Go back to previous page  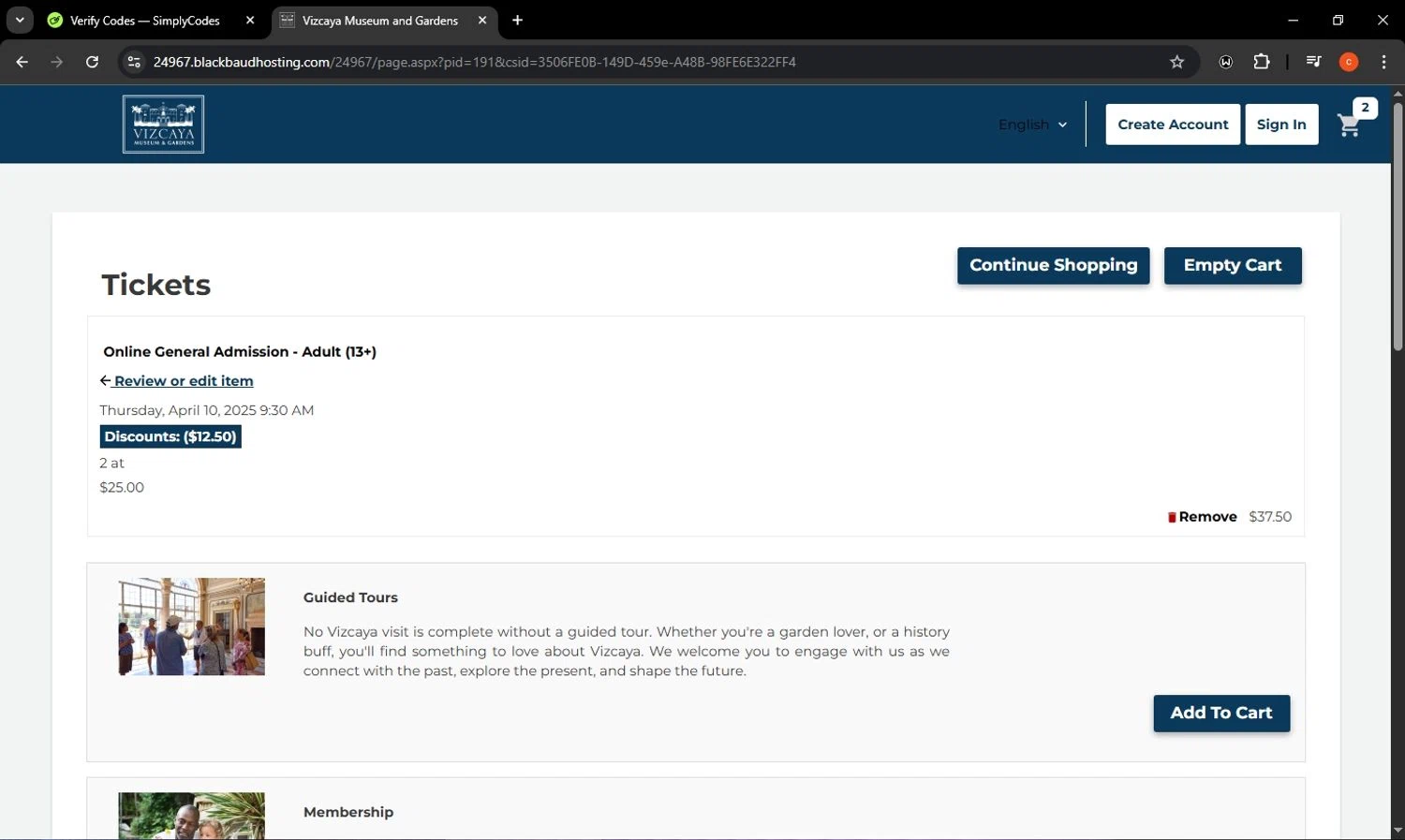coord(22,62)
